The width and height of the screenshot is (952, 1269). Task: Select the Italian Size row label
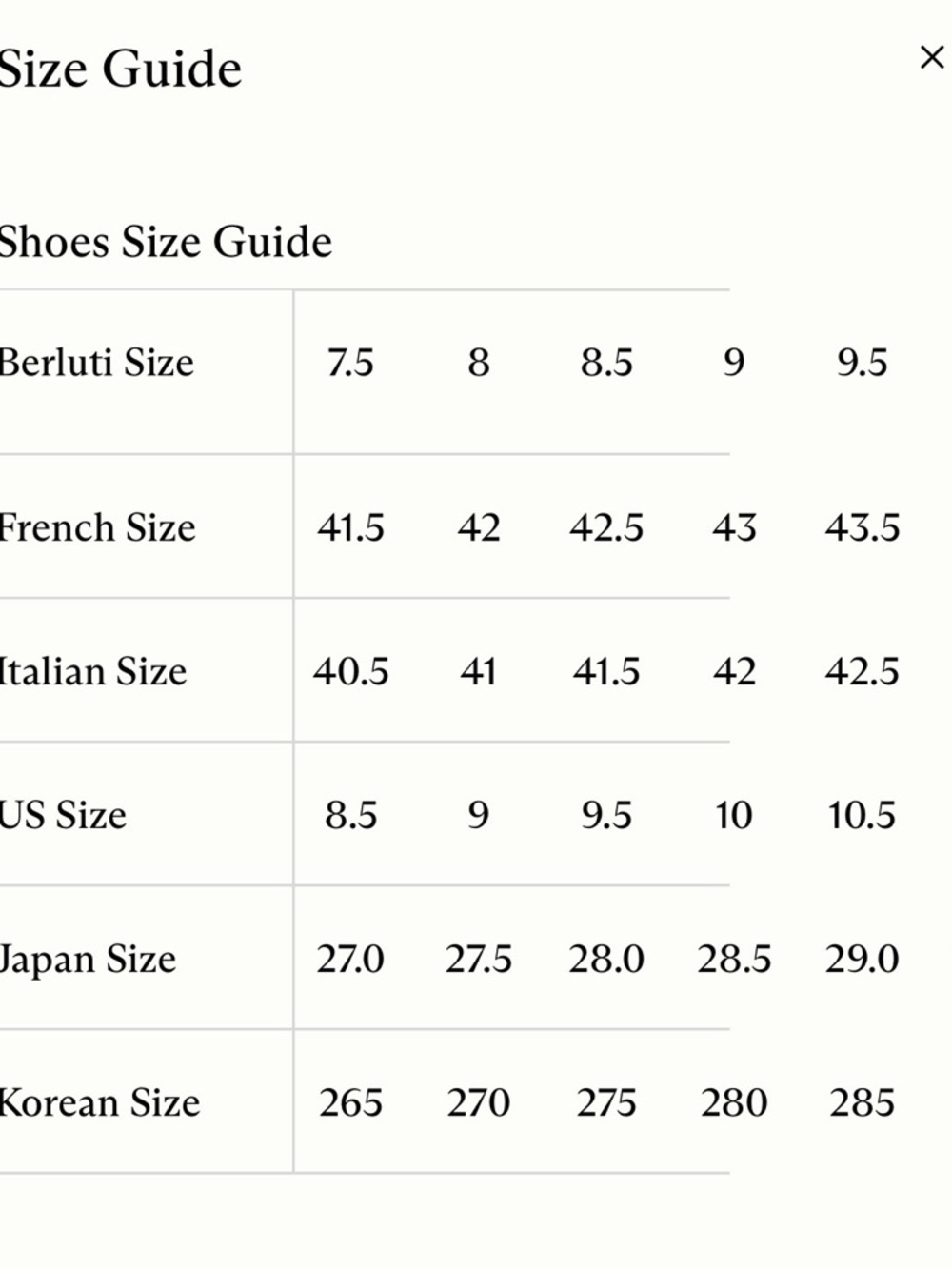(93, 671)
